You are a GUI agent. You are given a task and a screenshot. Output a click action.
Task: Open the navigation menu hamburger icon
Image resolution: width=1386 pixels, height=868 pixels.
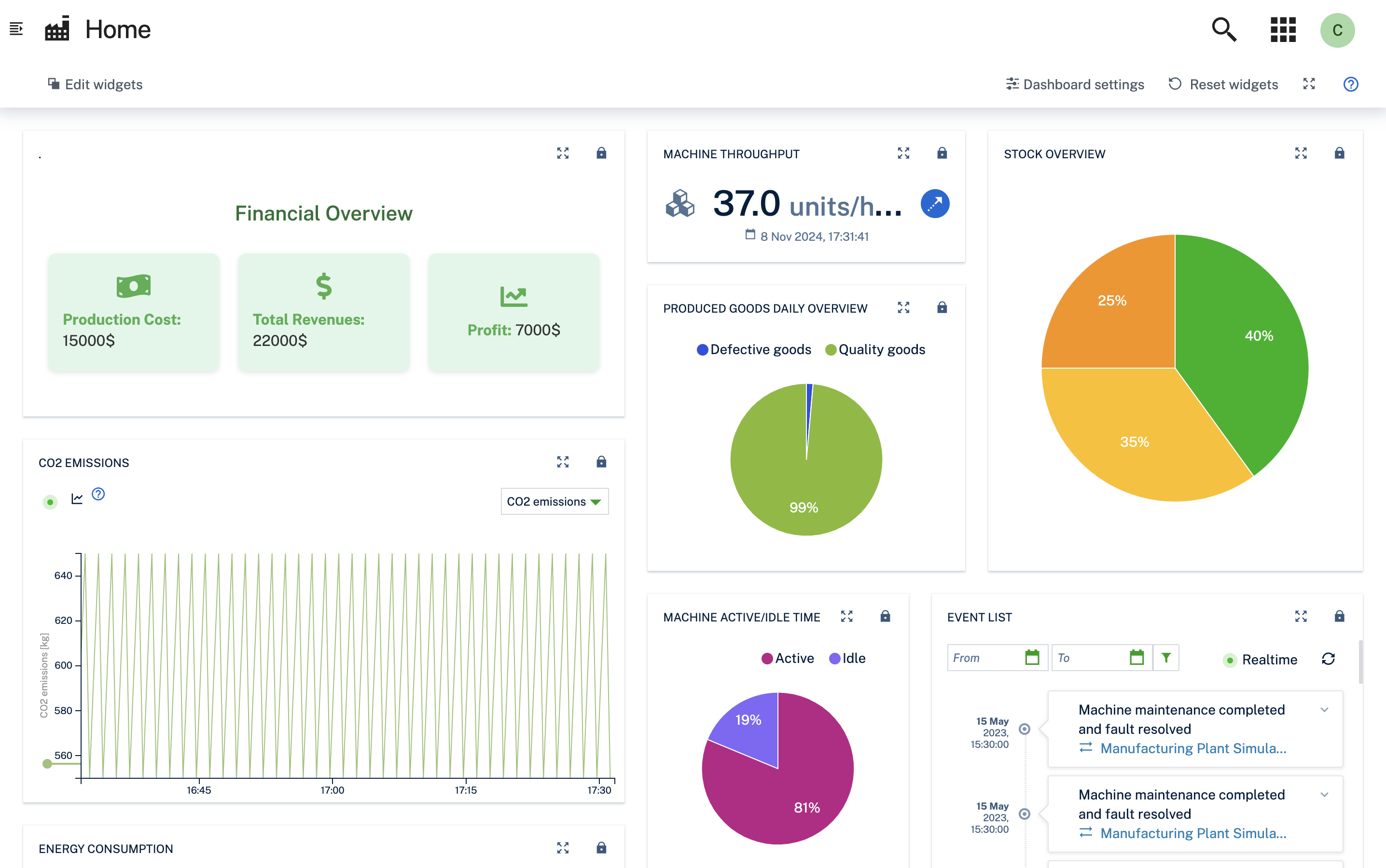pyautogui.click(x=16, y=28)
